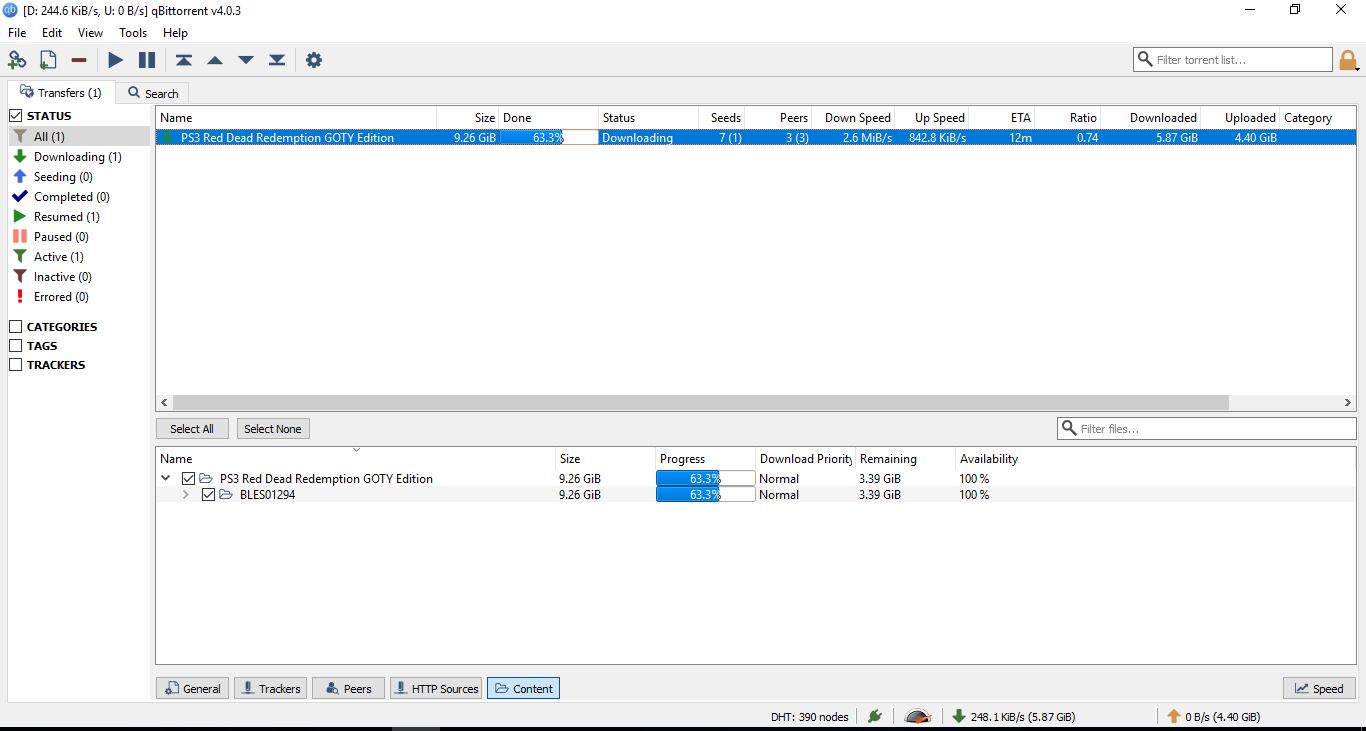Click the Filter torrent list search field

[x=1233, y=60]
